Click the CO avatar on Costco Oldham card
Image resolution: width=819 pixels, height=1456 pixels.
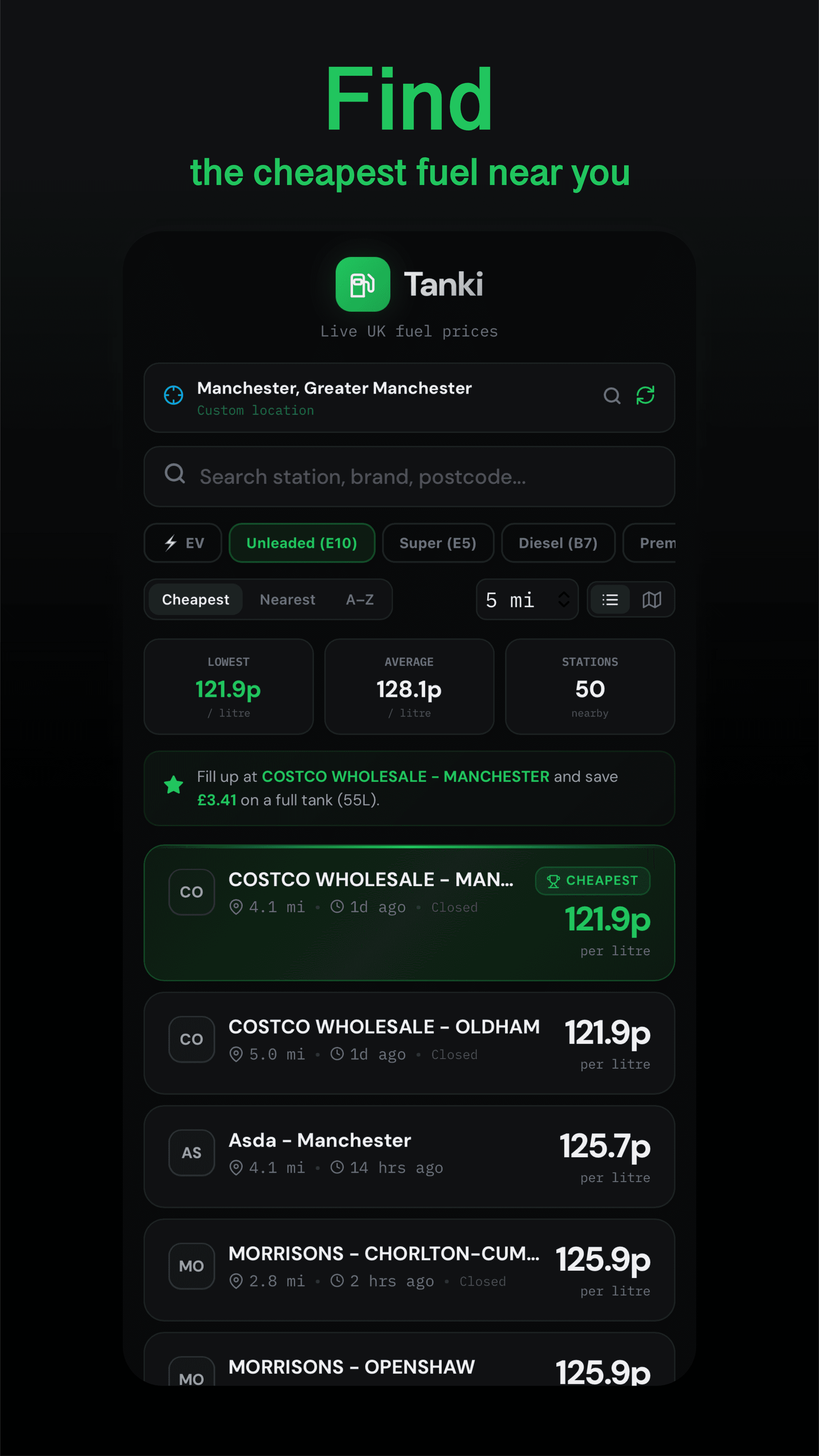click(191, 1039)
